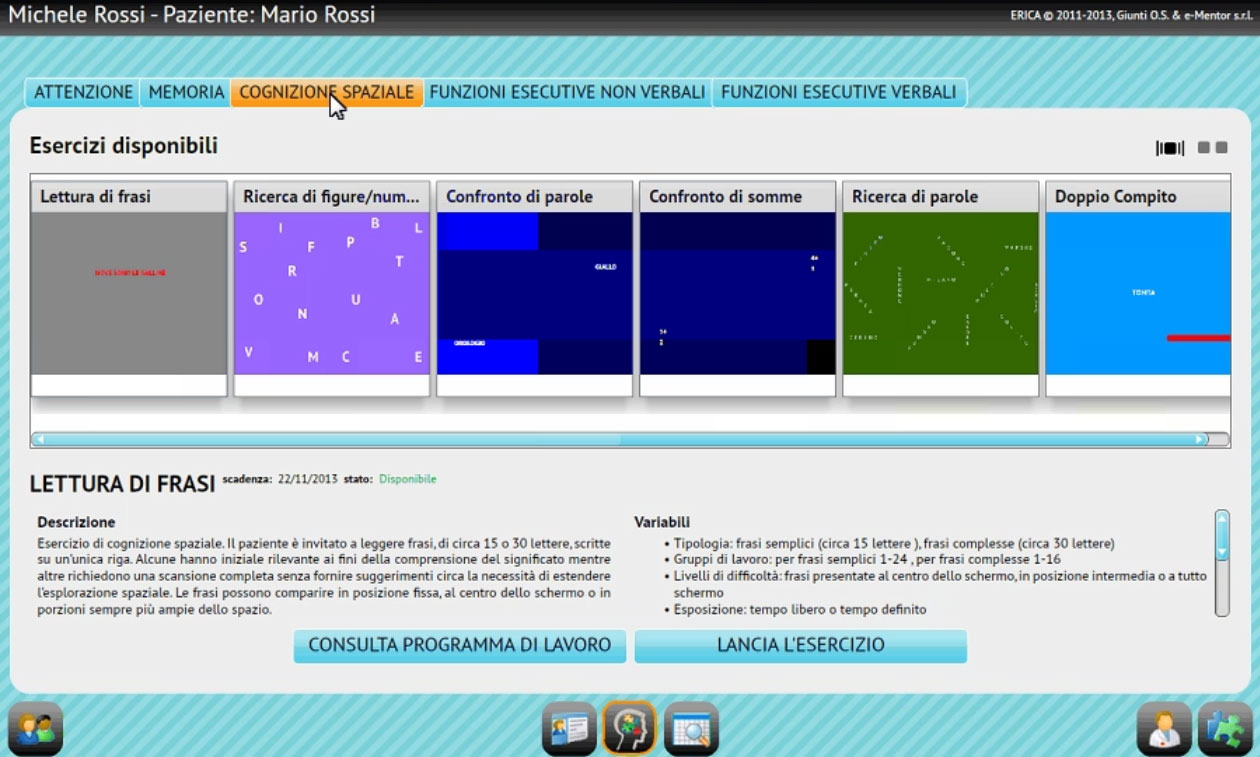This screenshot has width=1260, height=757.
Task: Switch to the MEMORIA tab
Action: click(186, 92)
